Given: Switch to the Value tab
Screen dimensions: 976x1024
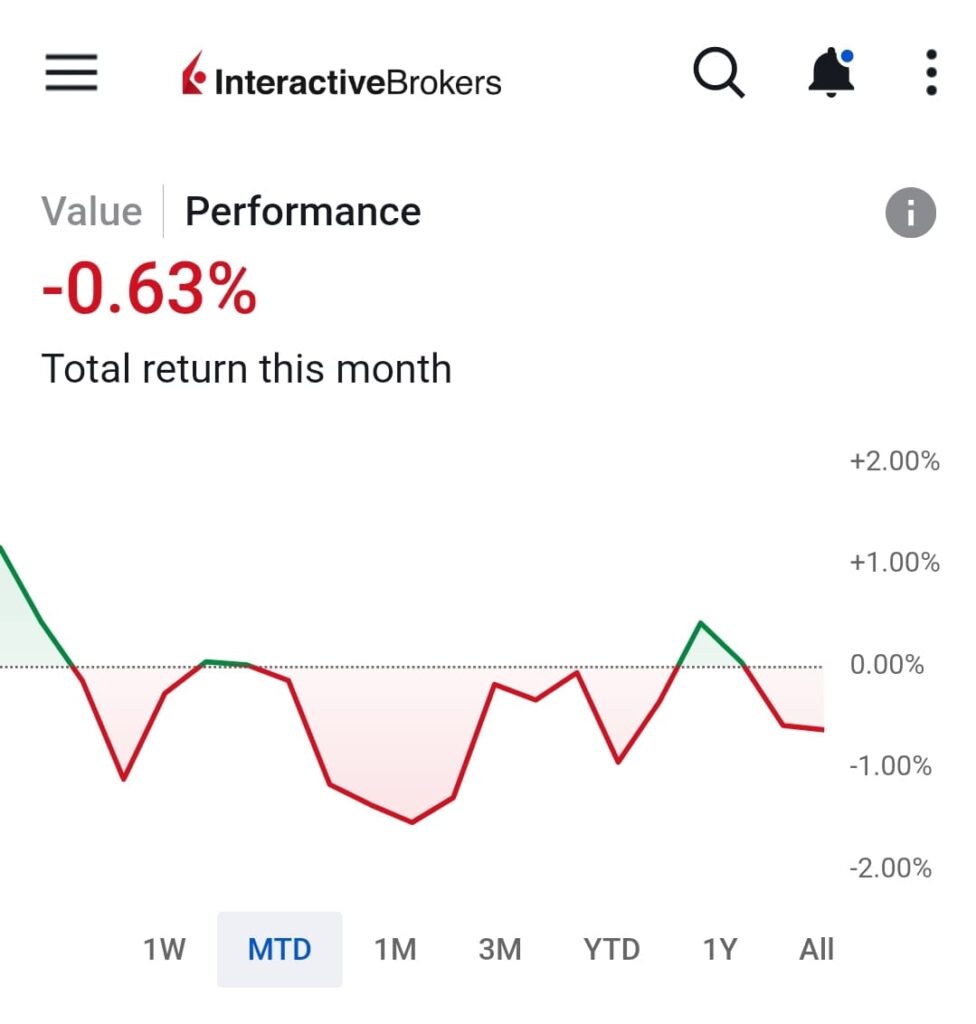Looking at the screenshot, I should (x=92, y=212).
